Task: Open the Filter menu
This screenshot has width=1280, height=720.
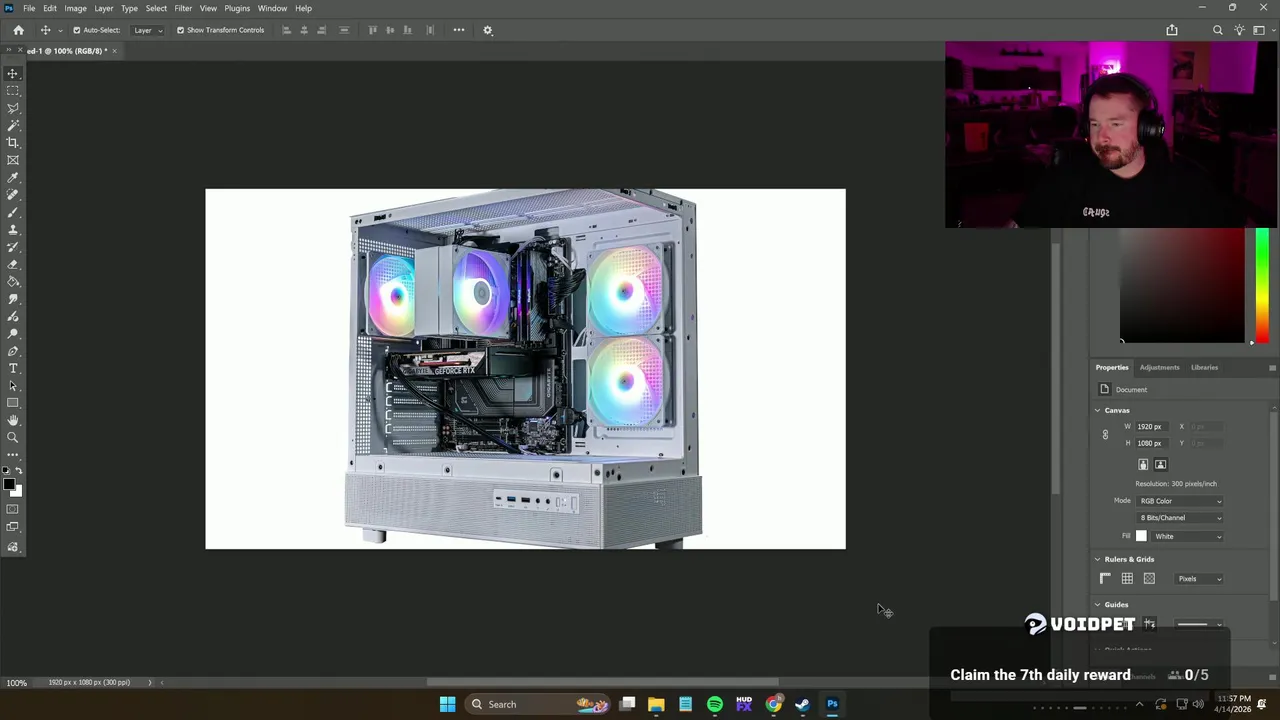Action: coord(183,8)
